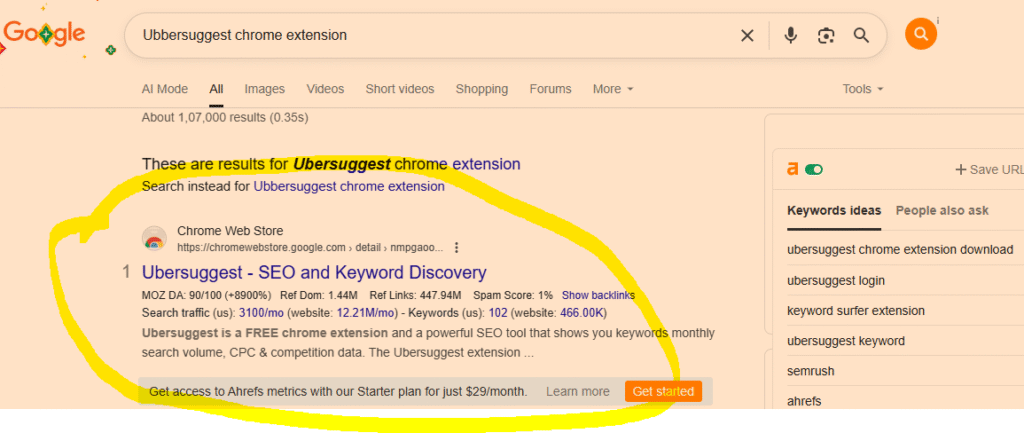Select 'ubersuggest chrome extension download' keyword idea
Image resolution: width=1024 pixels, height=433 pixels.
[900, 249]
